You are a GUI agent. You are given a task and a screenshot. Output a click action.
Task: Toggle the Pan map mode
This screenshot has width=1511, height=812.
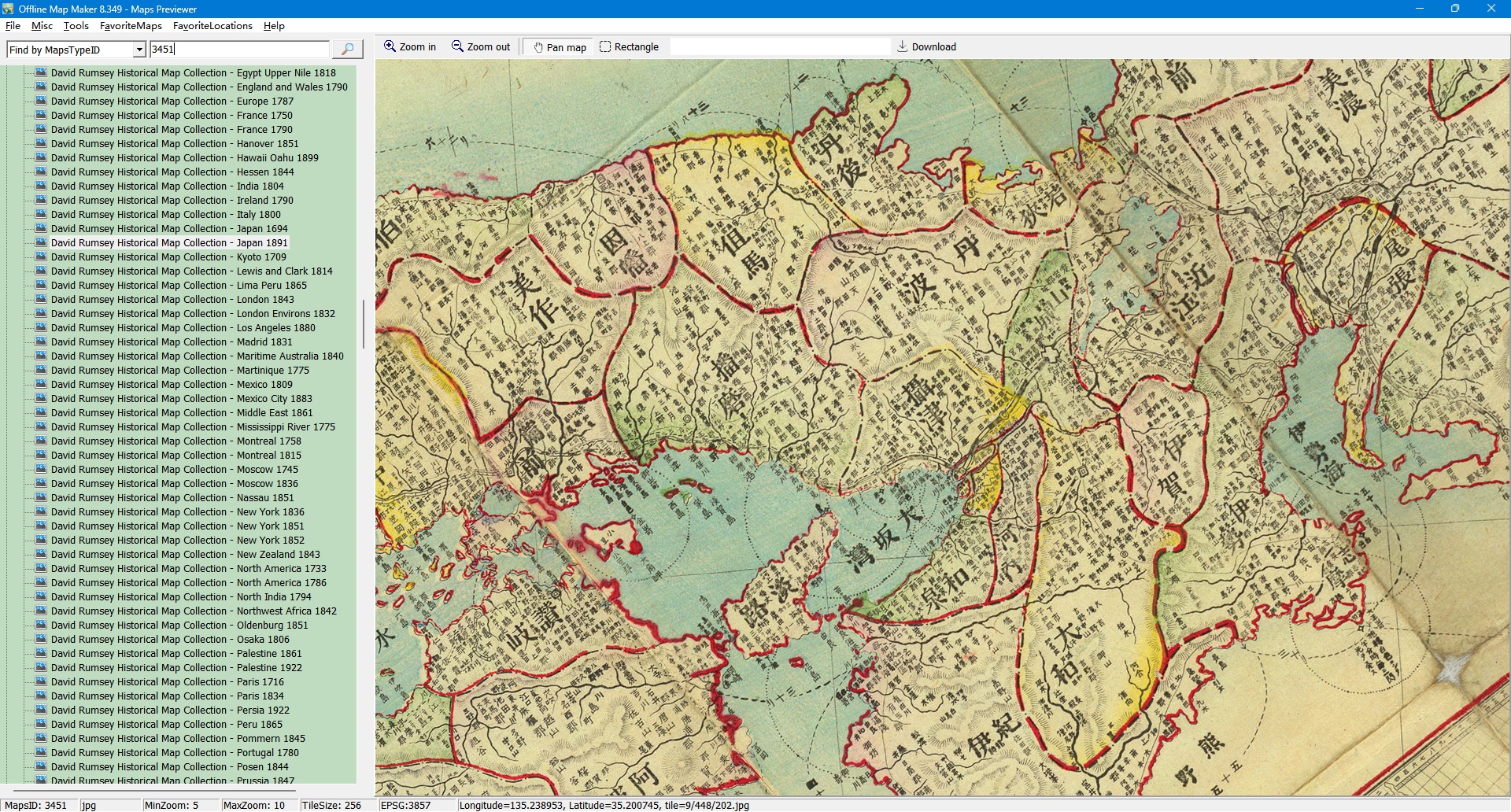click(x=560, y=47)
